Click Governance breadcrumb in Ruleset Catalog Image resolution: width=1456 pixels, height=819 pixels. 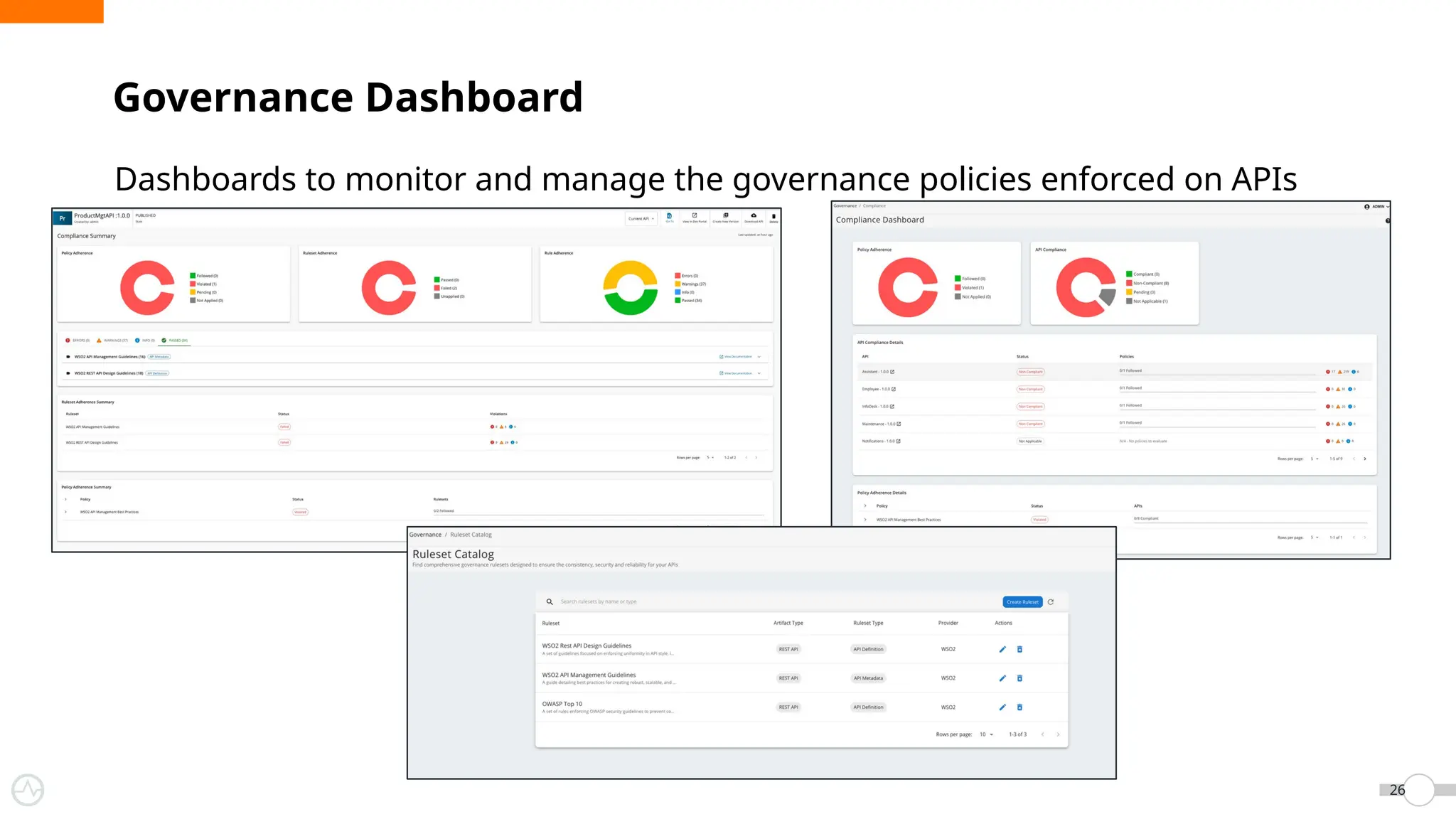(425, 535)
